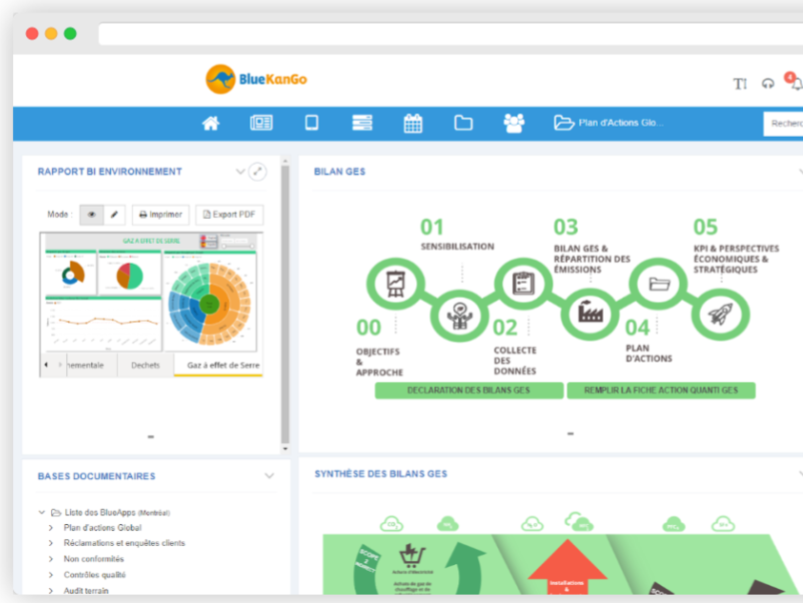Click the users group icon in navbar
Image resolution: width=803 pixels, height=603 pixels.
pyautogui.click(x=513, y=123)
